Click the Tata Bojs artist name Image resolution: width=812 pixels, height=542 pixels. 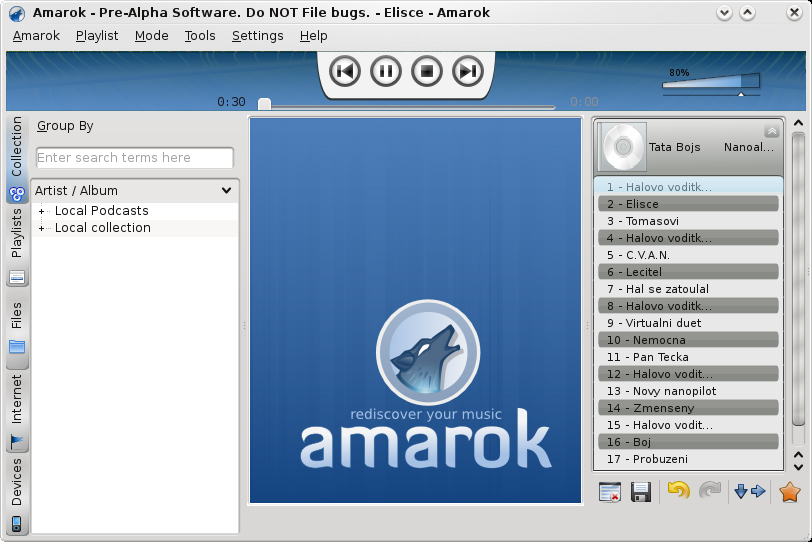pyautogui.click(x=675, y=147)
